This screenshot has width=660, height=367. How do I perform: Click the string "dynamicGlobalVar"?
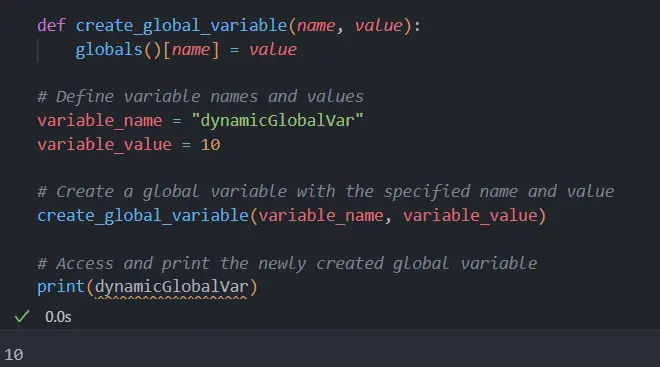277,121
